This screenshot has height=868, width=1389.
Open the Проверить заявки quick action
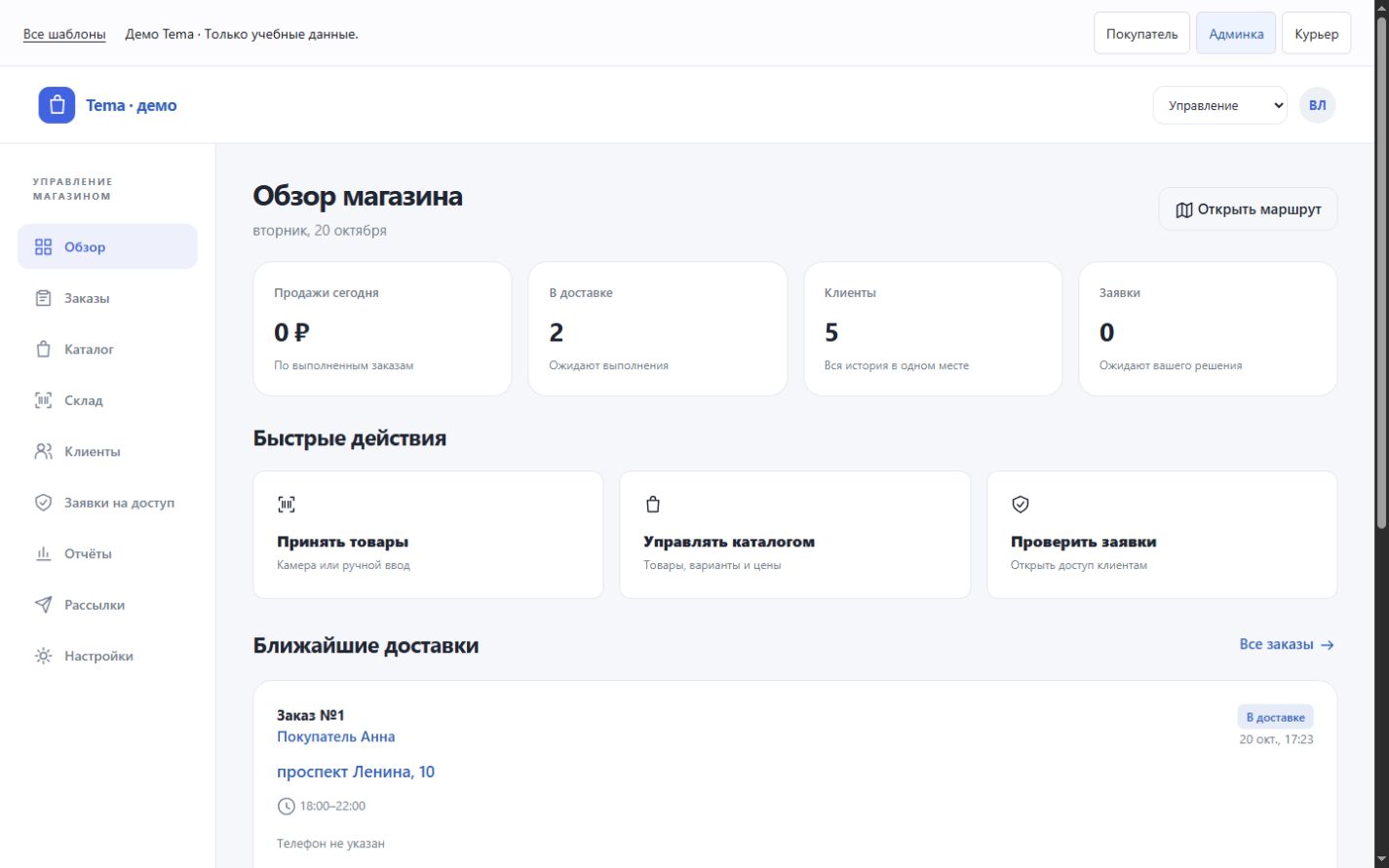(1162, 535)
